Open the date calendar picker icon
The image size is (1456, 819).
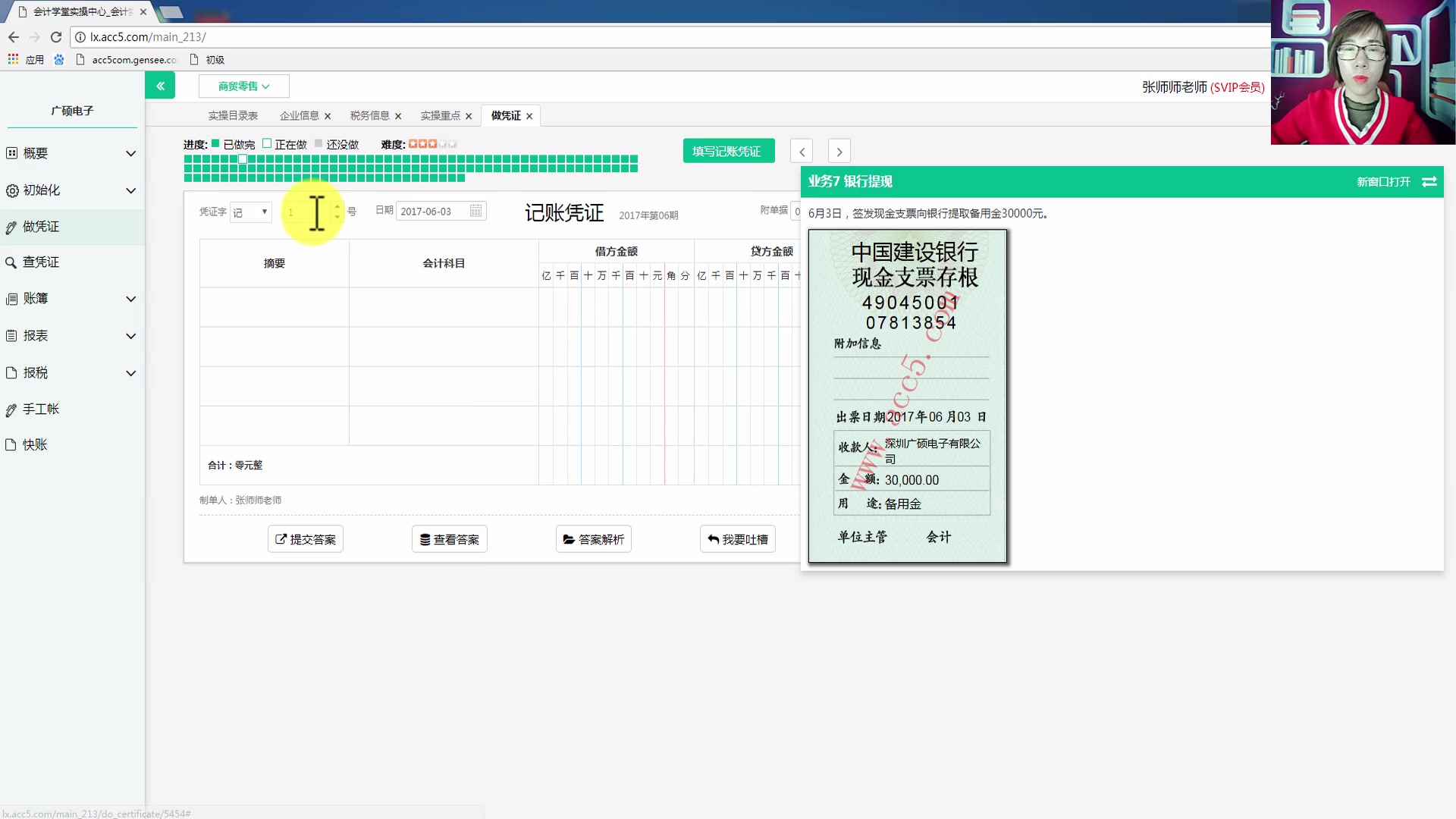[x=475, y=211]
